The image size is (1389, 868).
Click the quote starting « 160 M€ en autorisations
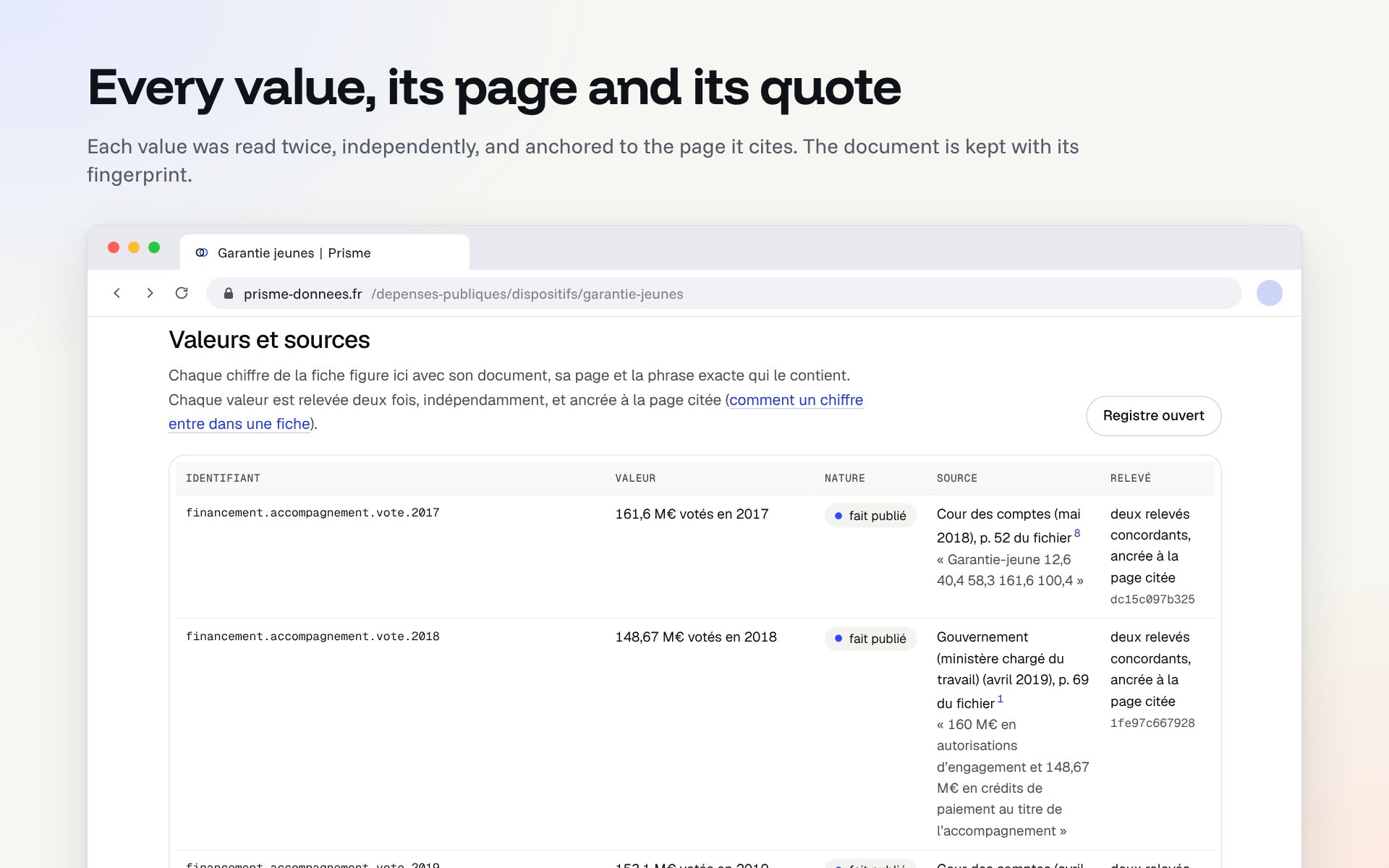click(1013, 778)
